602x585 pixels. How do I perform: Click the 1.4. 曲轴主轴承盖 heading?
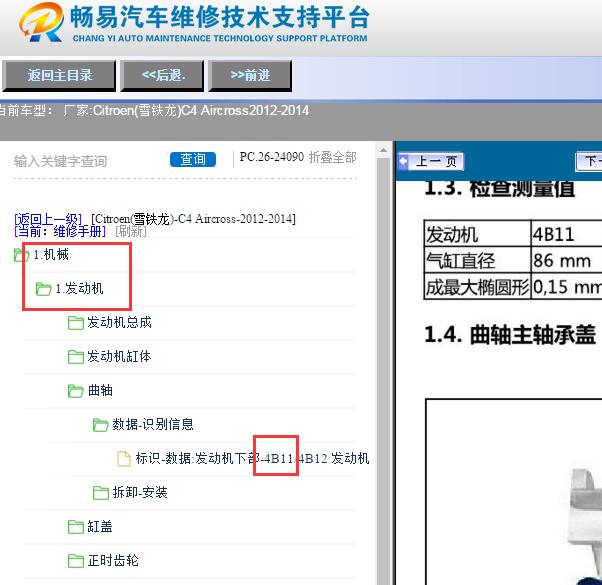pos(511,334)
